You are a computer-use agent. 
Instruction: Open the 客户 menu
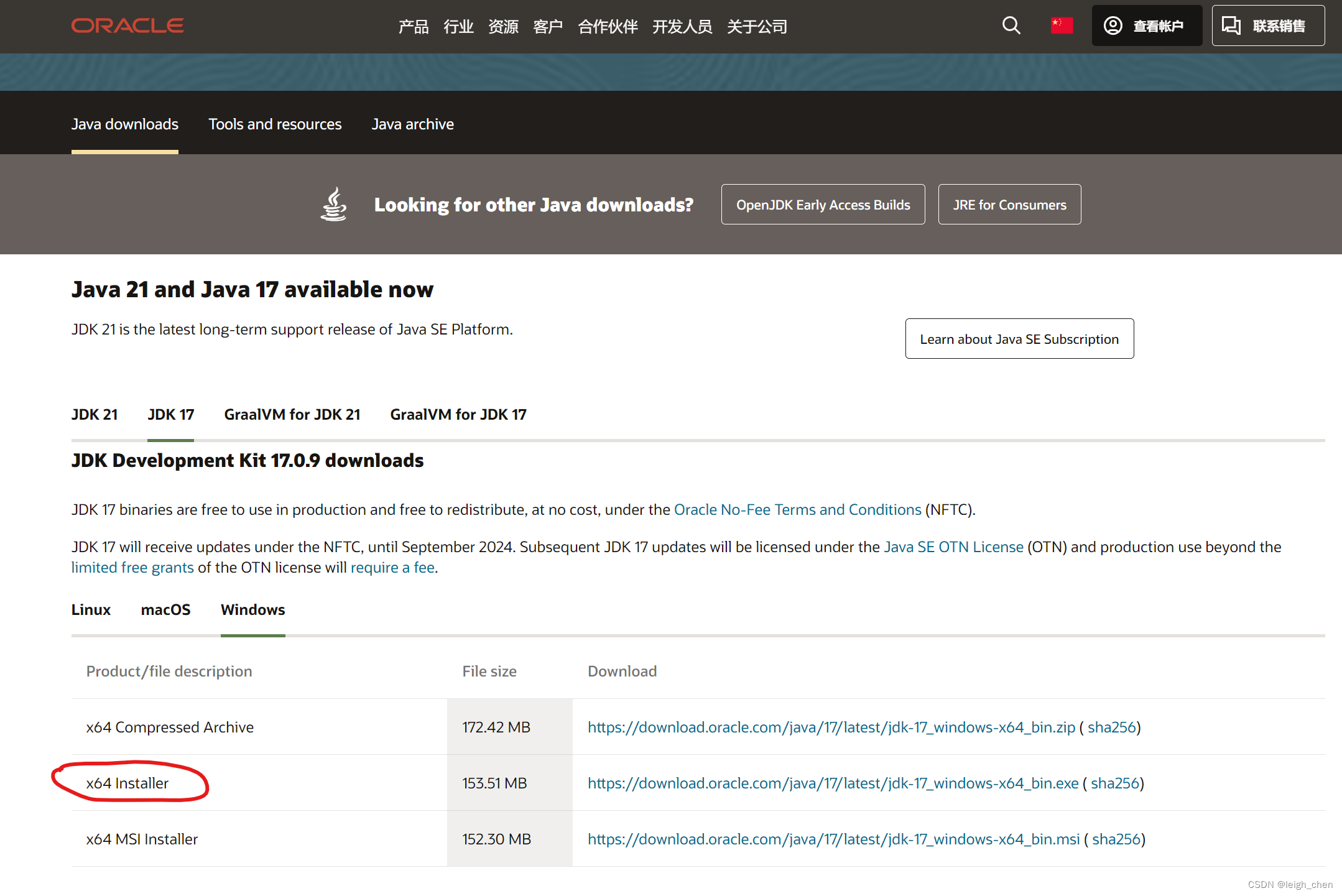[x=548, y=26]
